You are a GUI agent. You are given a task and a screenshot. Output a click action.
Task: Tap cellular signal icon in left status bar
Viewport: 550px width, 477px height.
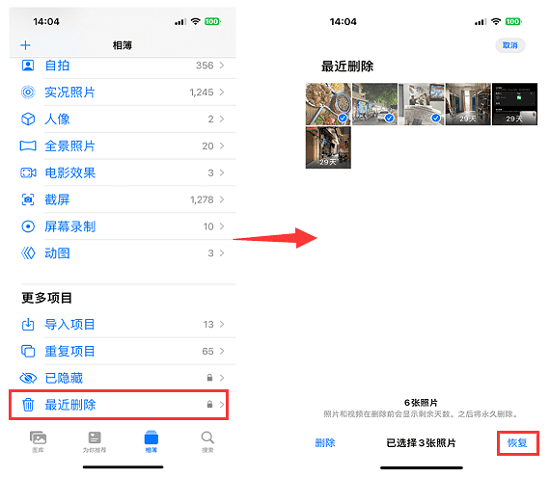(x=180, y=22)
